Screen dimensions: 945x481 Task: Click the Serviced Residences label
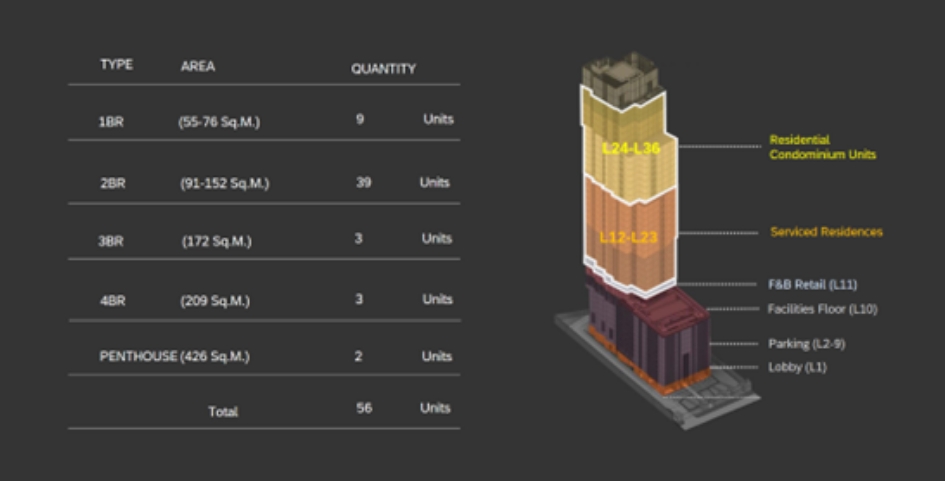[826, 232]
